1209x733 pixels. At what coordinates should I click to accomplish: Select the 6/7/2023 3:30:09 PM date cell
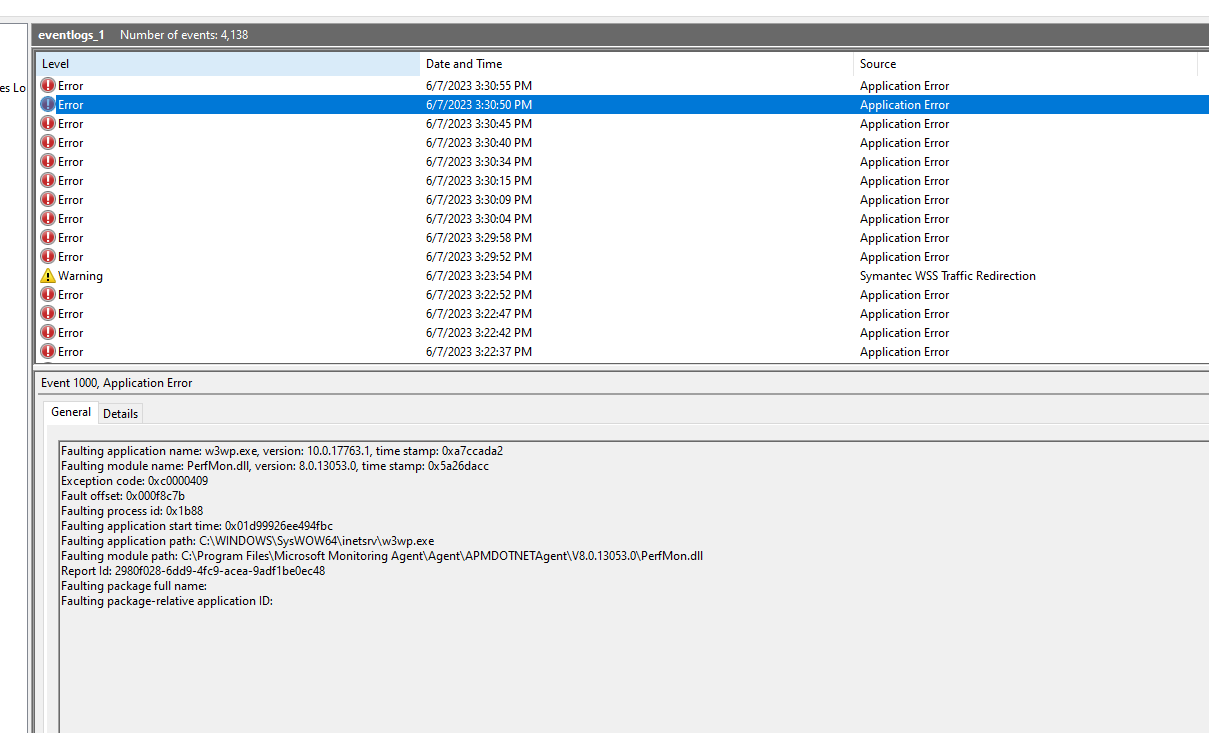[479, 200]
